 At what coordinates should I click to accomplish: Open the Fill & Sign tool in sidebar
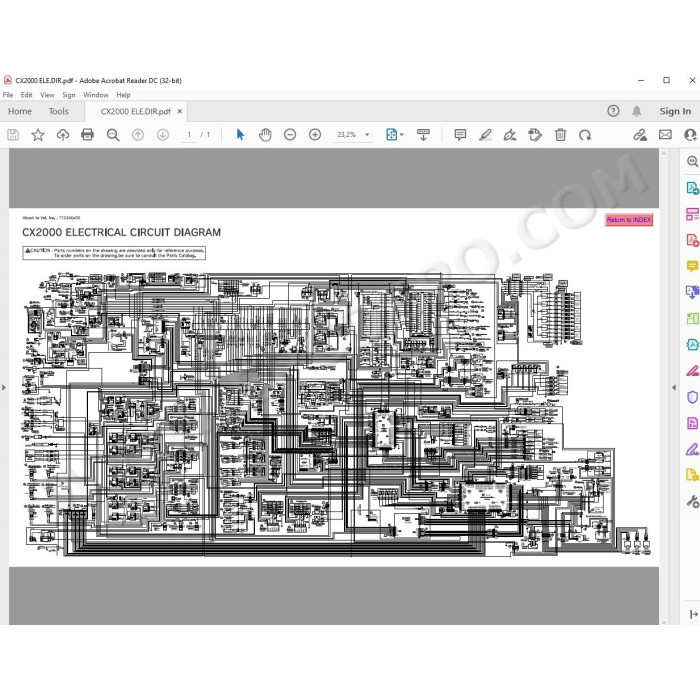[692, 449]
